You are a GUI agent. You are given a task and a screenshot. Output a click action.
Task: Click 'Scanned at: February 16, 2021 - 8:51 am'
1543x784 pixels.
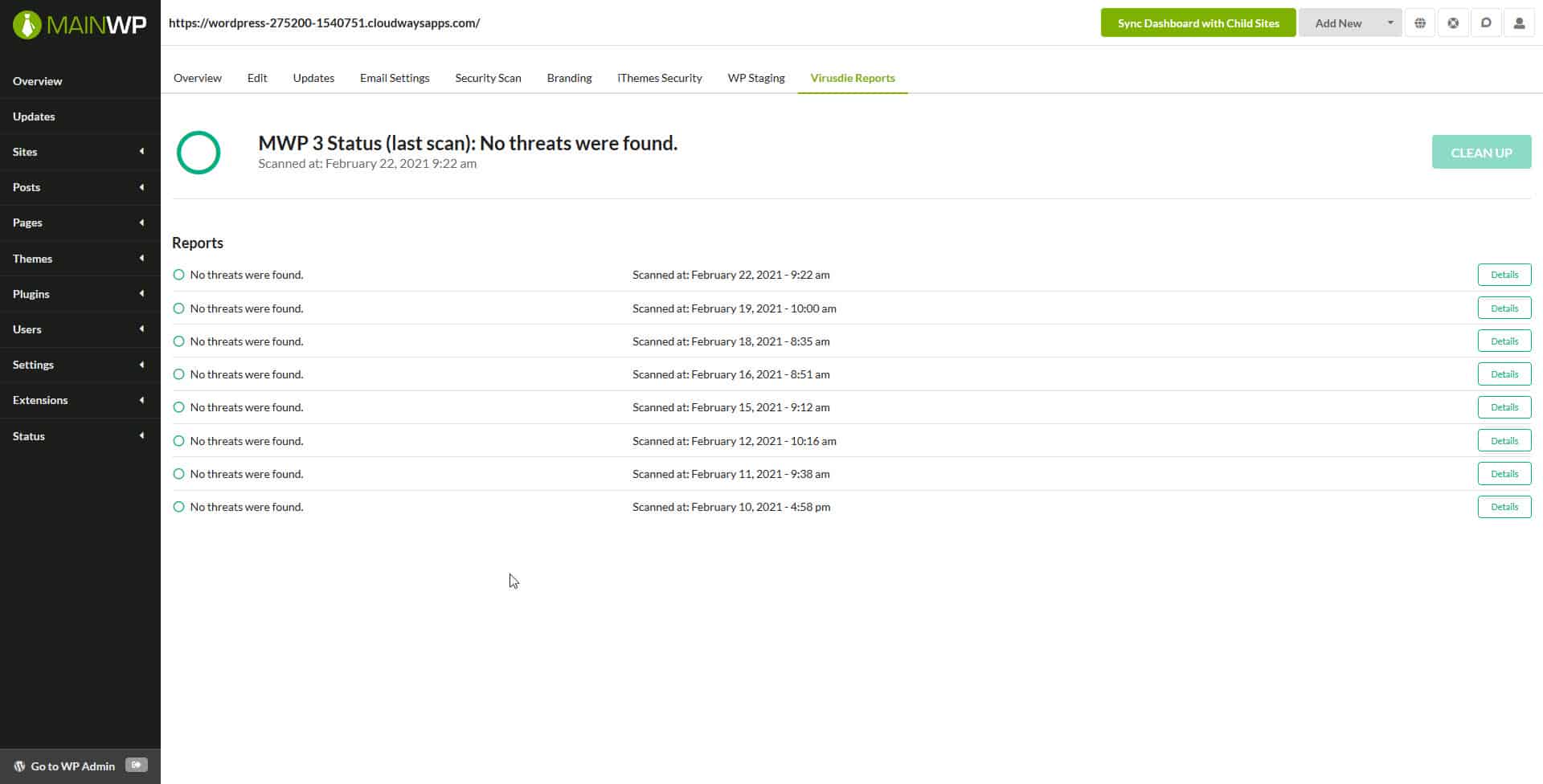pos(731,374)
